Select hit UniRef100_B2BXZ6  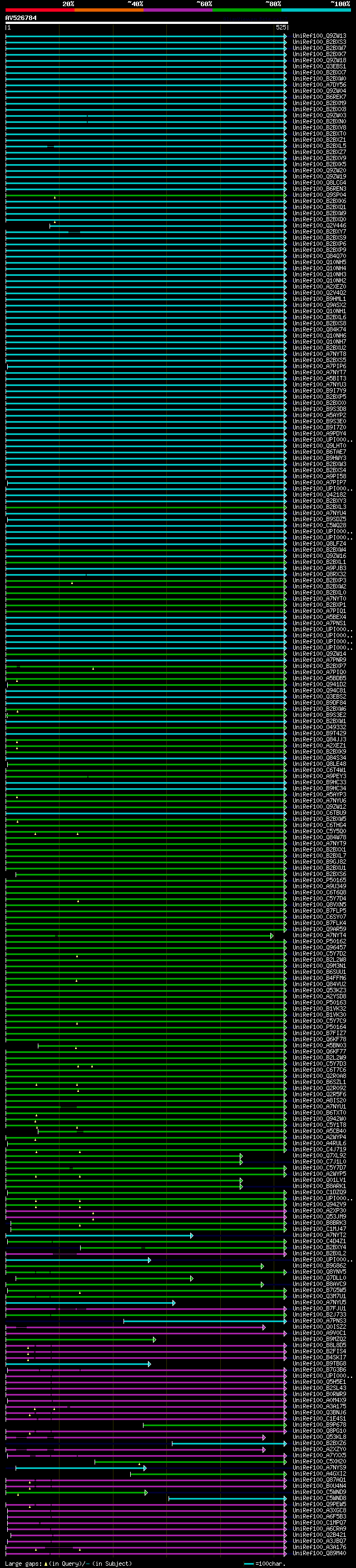pyautogui.click(x=319, y=1443)
